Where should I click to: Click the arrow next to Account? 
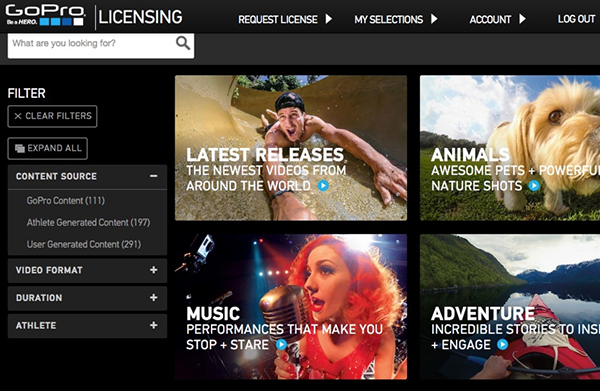coord(522,19)
